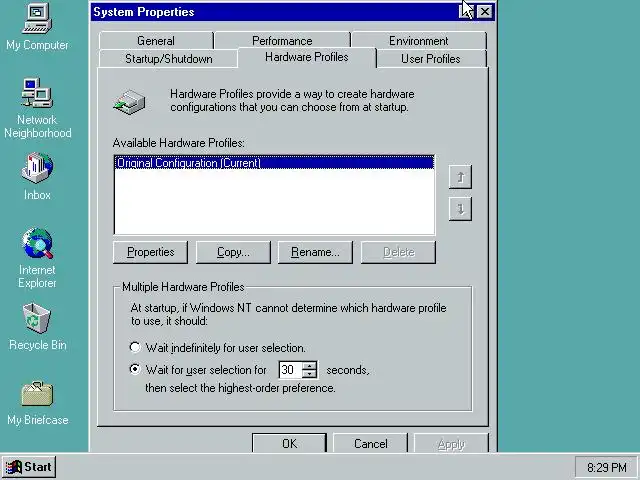This screenshot has height=480, width=640.
Task: Click the seconds input field showing 30
Action: tap(290, 370)
